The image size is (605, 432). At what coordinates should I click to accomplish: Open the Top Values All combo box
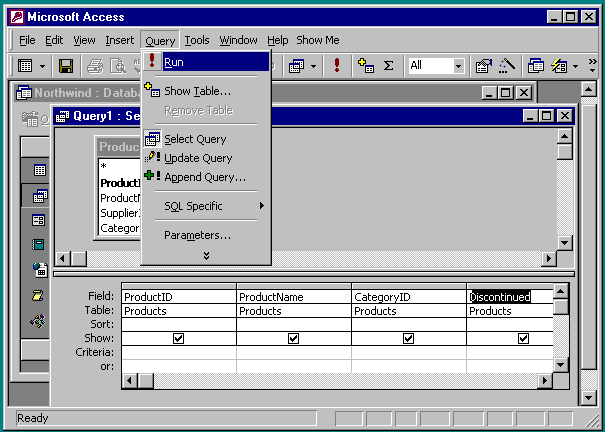pyautogui.click(x=458, y=66)
